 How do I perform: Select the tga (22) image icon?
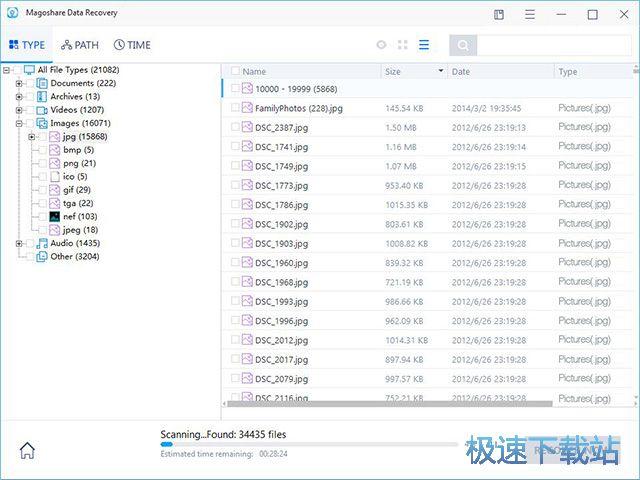click(x=55, y=203)
